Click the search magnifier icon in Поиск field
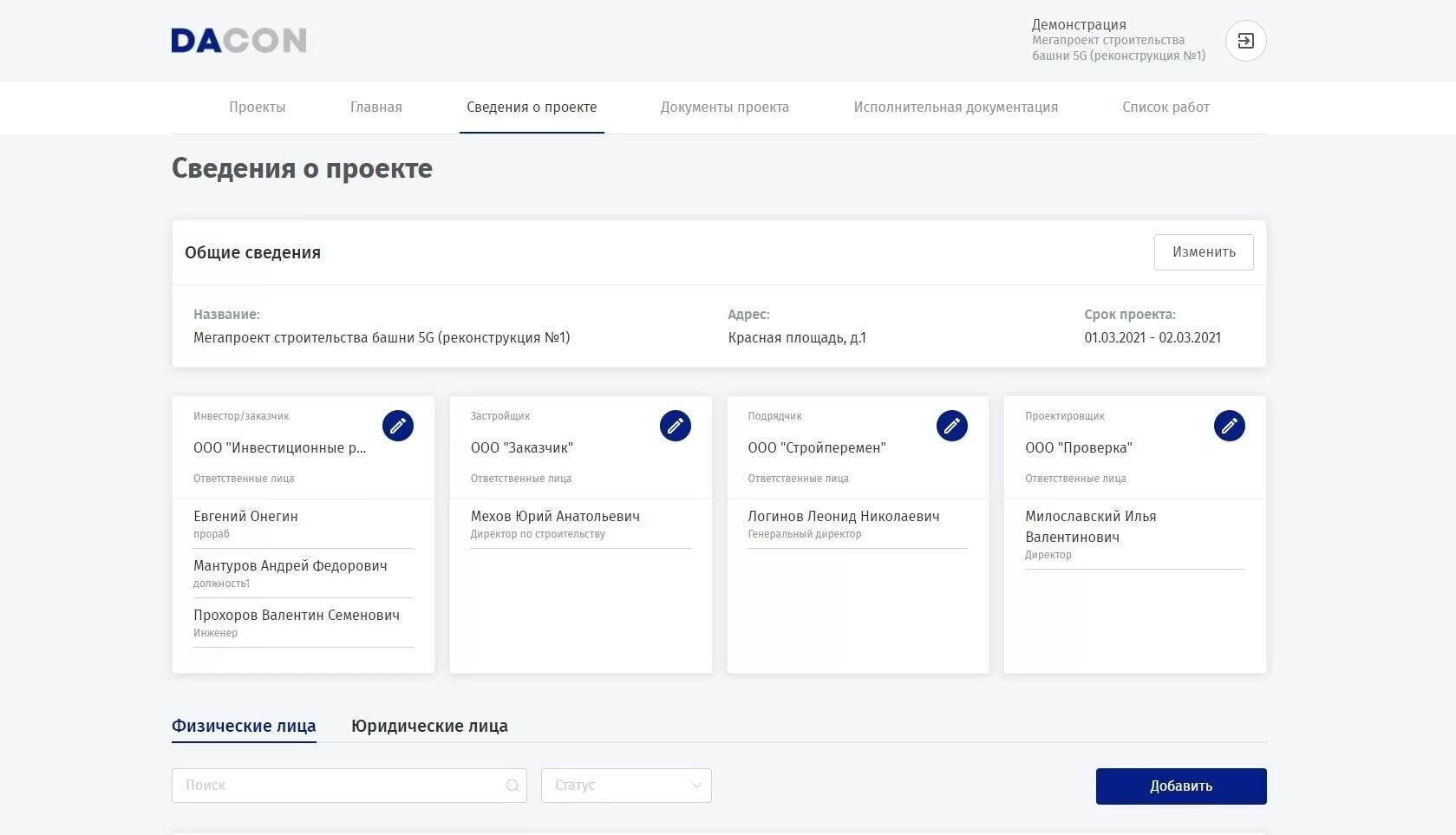This screenshot has width=1456, height=835. click(513, 786)
